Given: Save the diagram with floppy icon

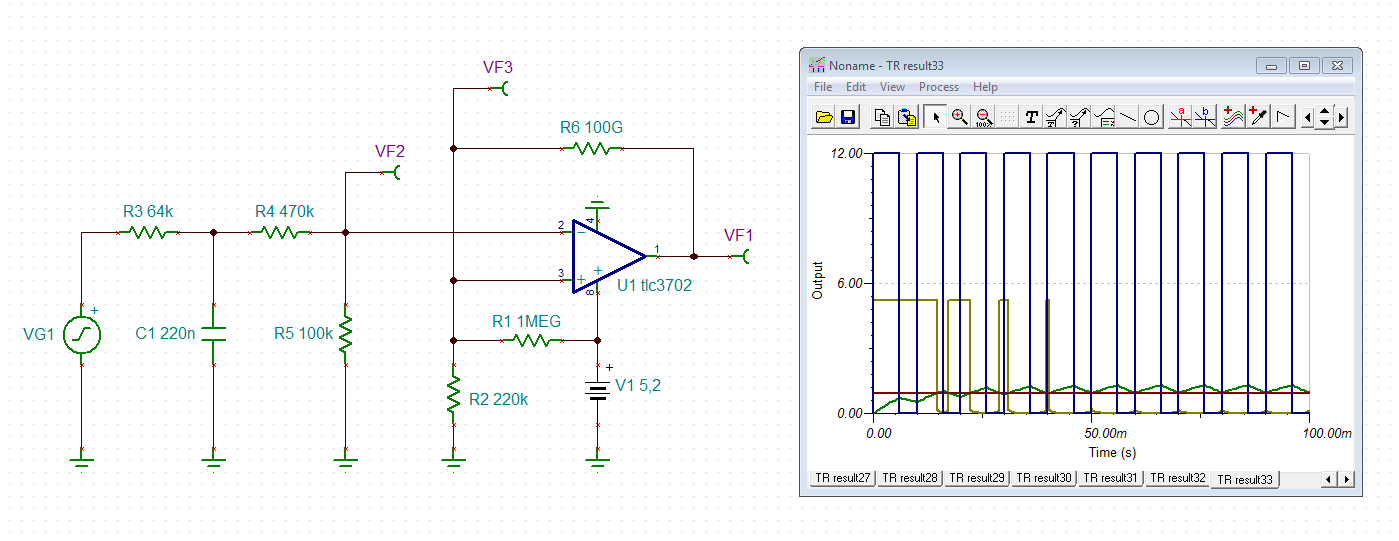Looking at the screenshot, I should (x=847, y=117).
